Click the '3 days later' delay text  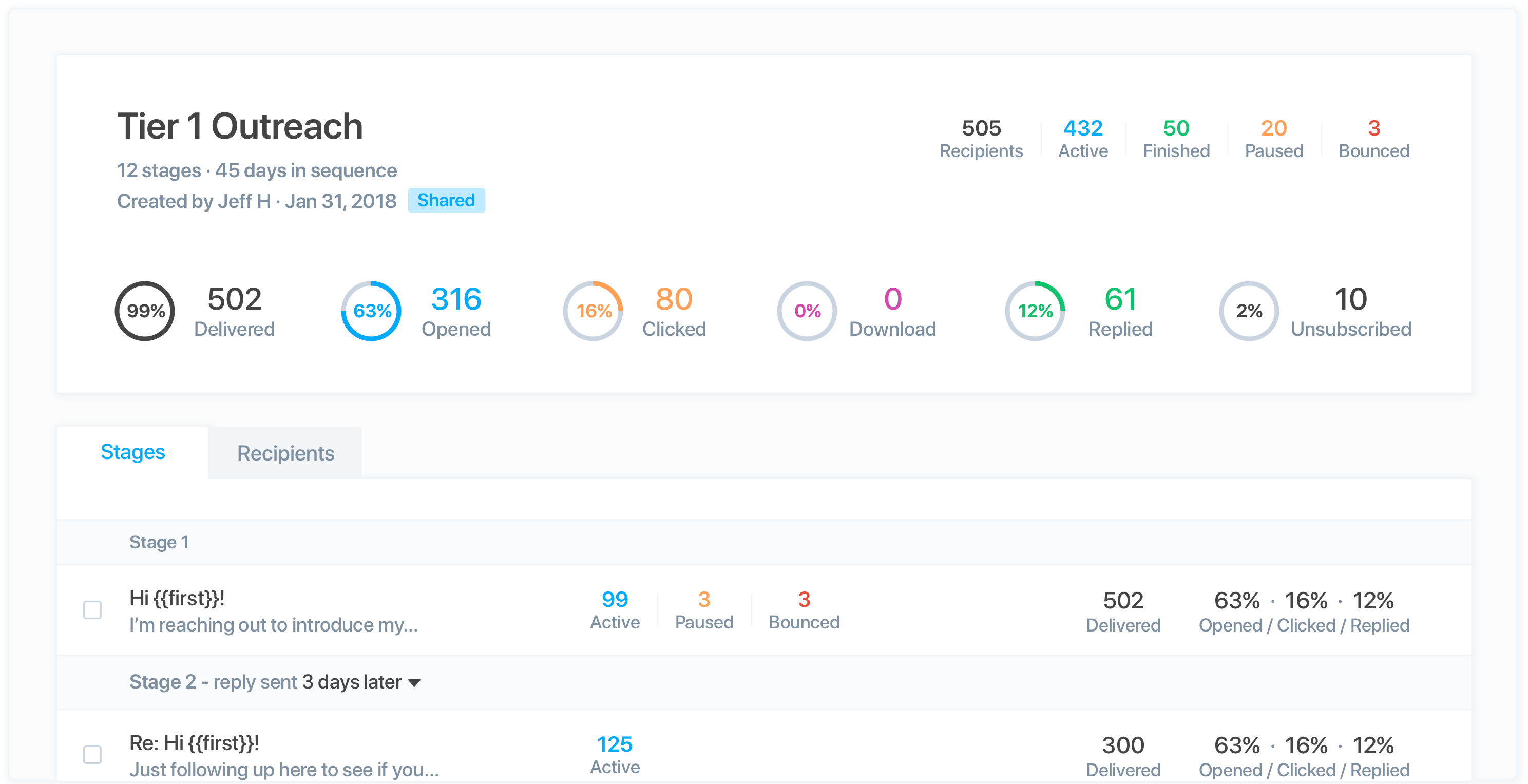coord(352,682)
